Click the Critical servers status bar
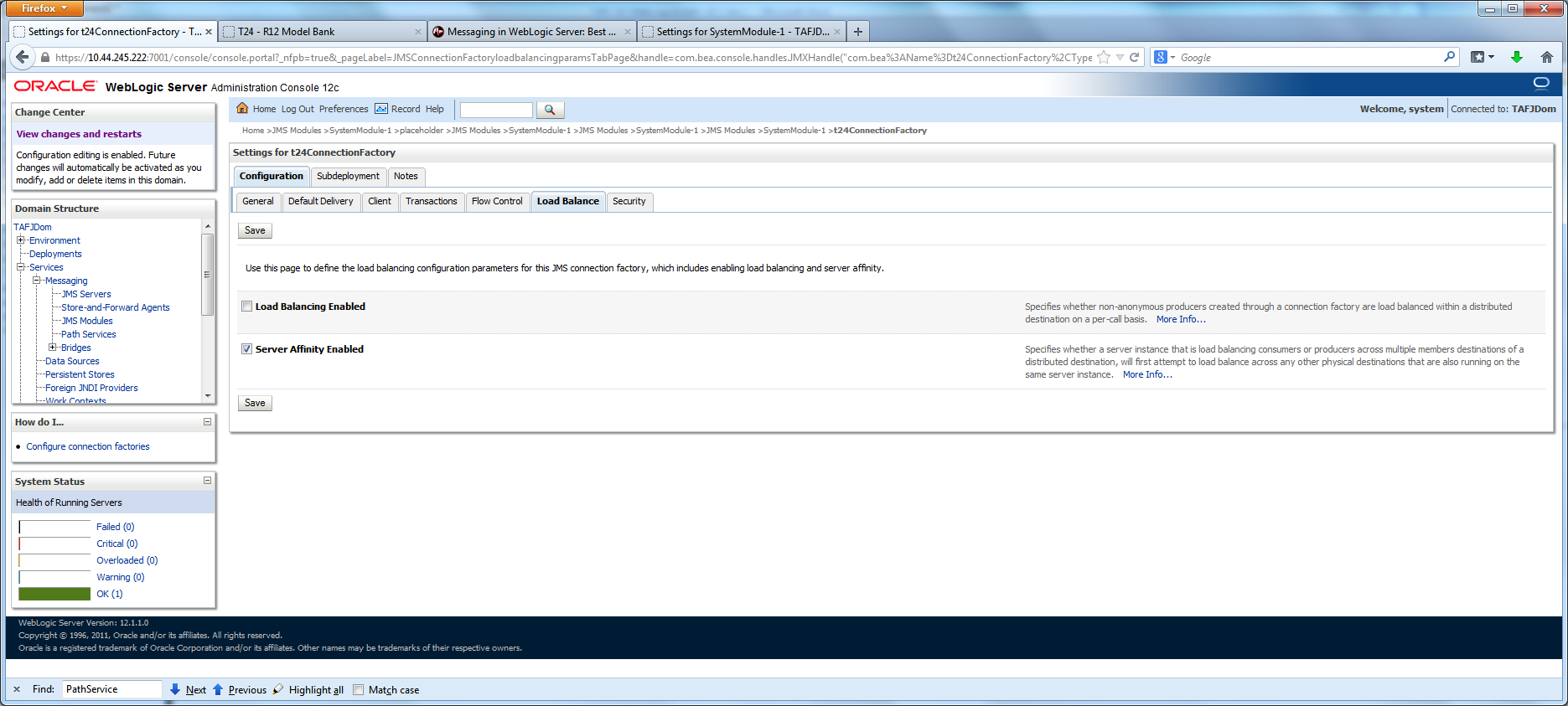The image size is (1568, 706). (54, 544)
